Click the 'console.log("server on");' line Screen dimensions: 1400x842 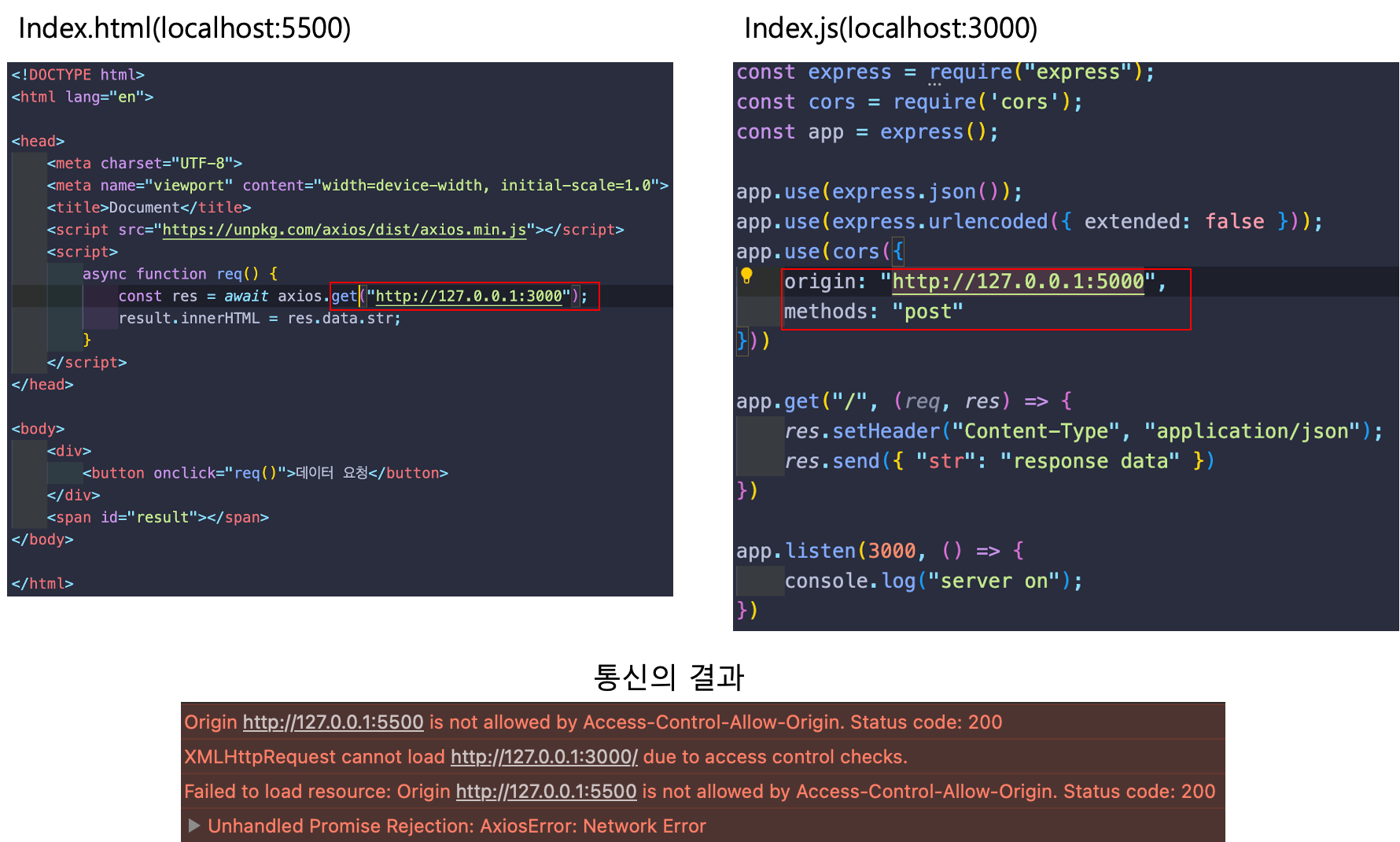point(934,581)
